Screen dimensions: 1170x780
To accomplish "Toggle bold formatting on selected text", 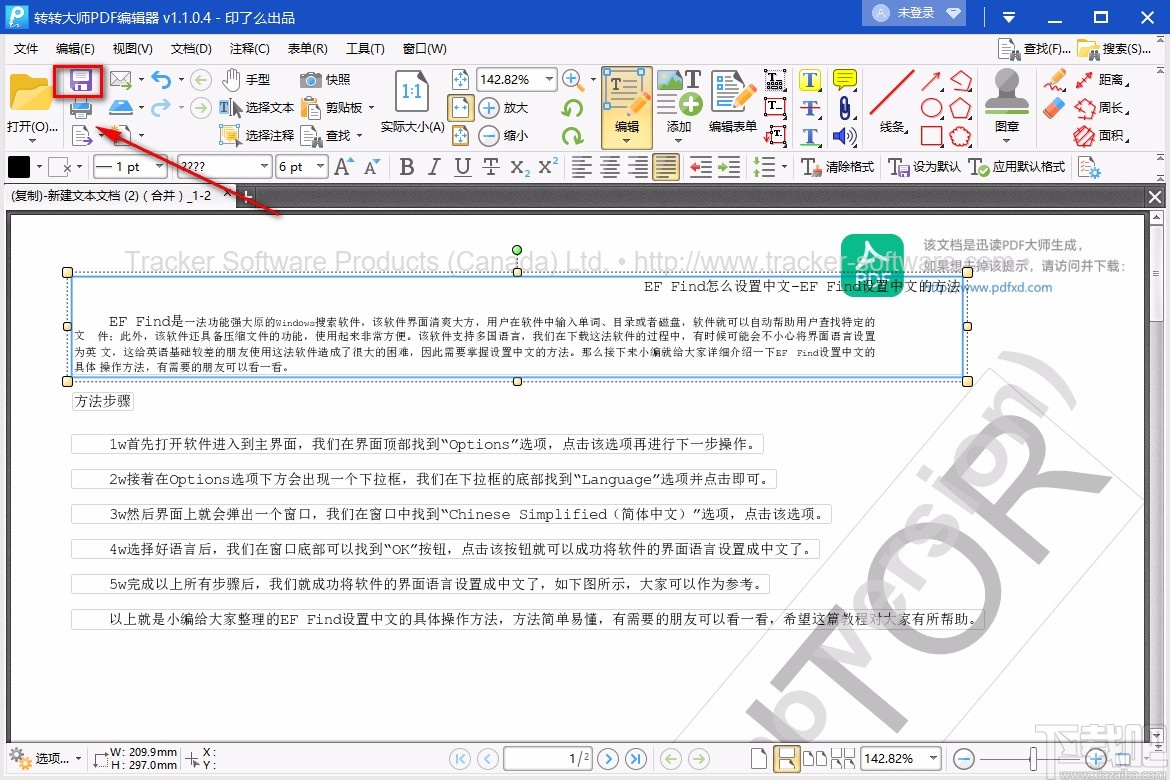I will pos(406,167).
